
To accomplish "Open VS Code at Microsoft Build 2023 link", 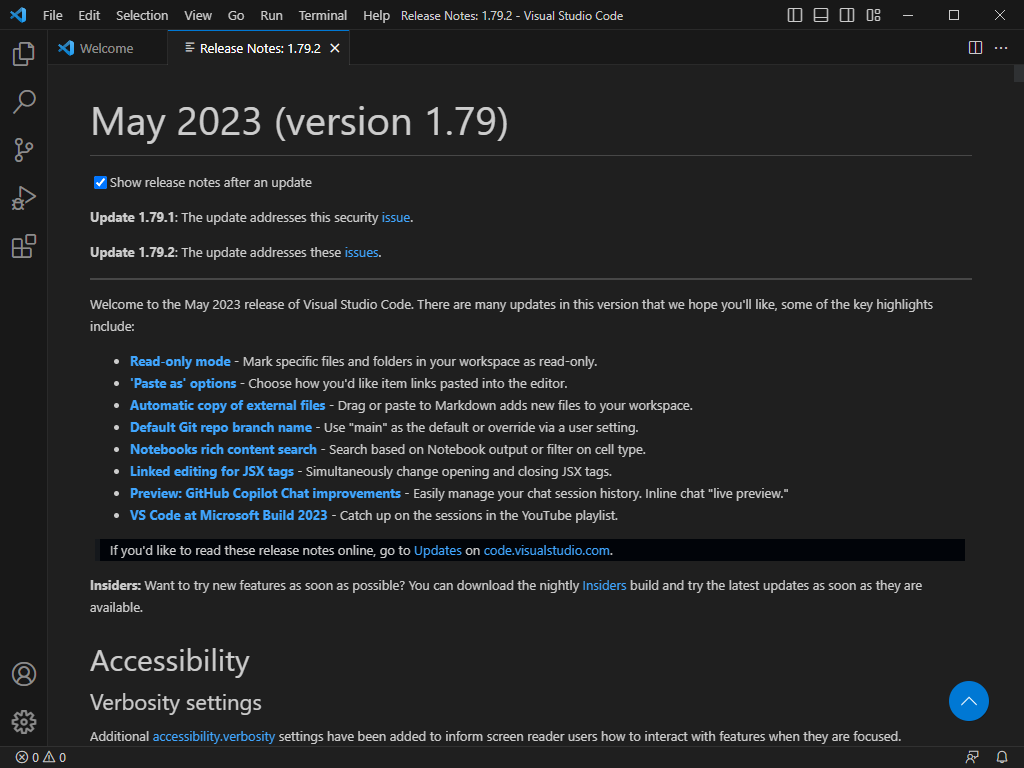I will tap(229, 515).
